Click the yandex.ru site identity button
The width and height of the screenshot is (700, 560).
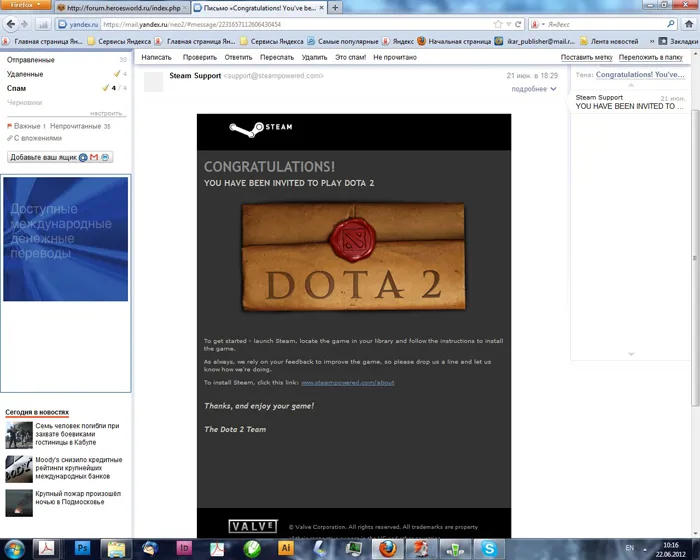79,24
